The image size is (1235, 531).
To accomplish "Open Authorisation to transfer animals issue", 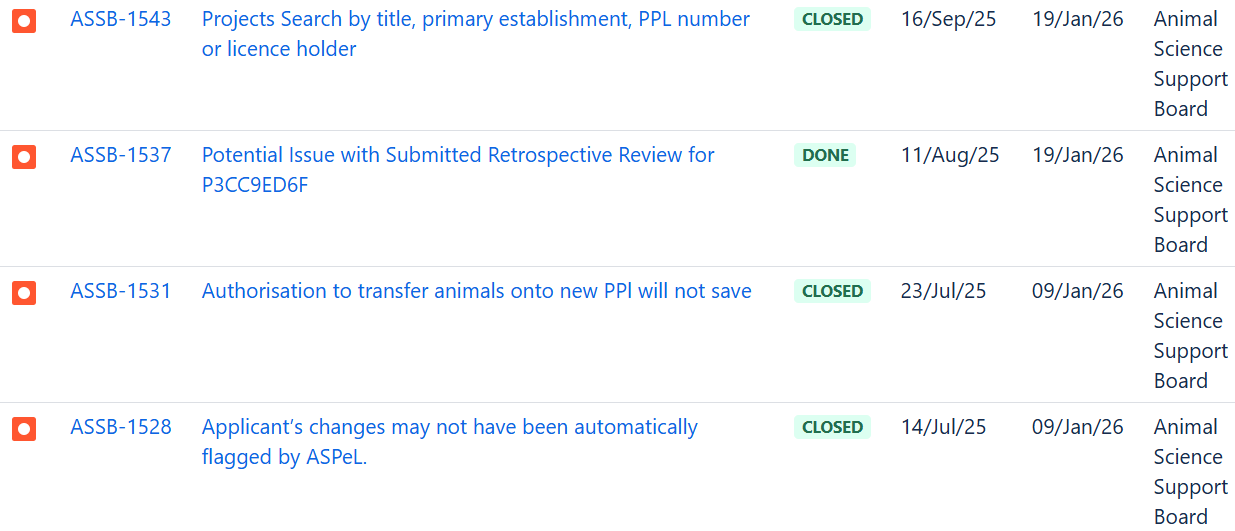I will [476, 291].
